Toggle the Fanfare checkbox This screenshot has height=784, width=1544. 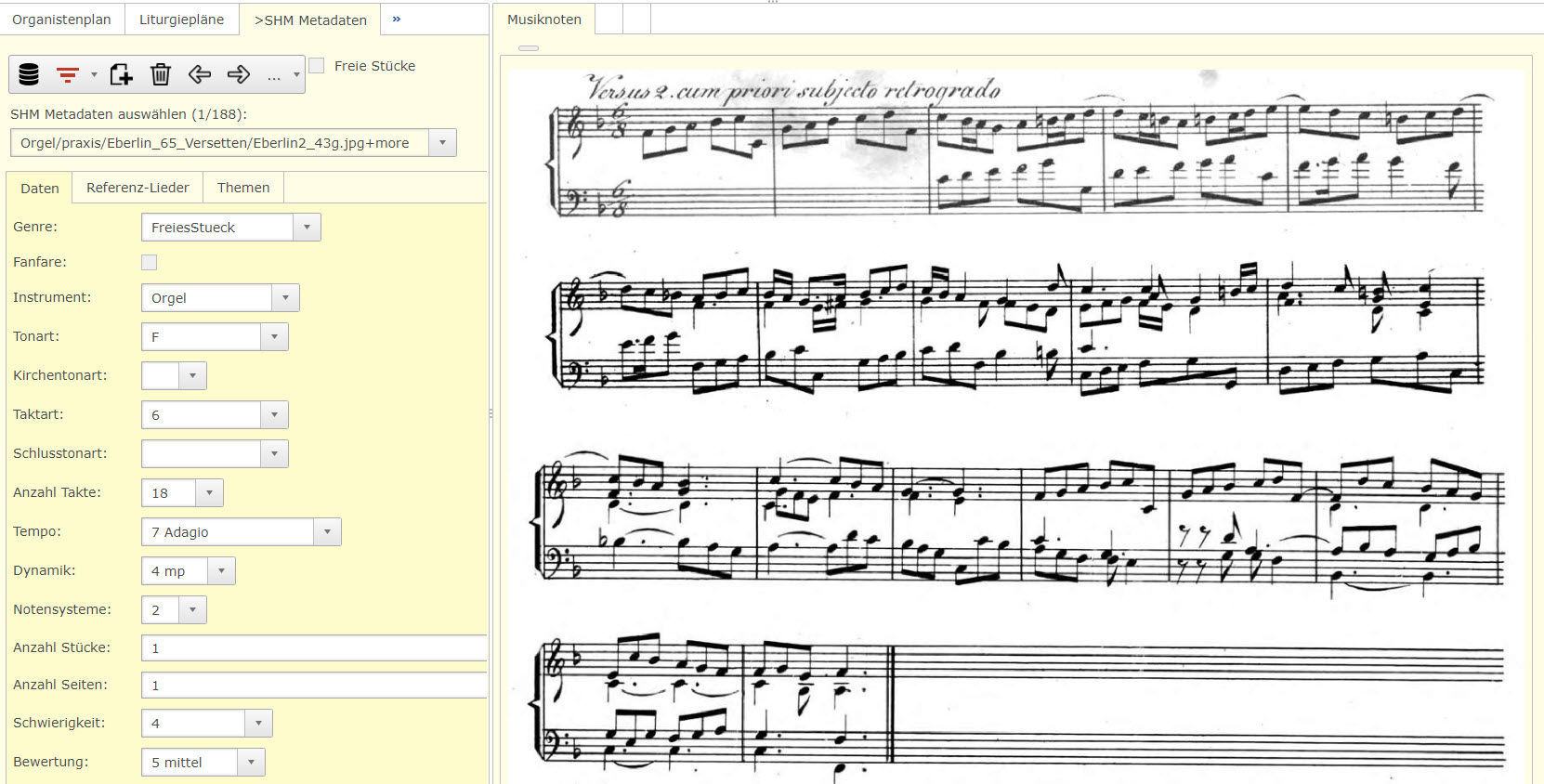(x=149, y=263)
